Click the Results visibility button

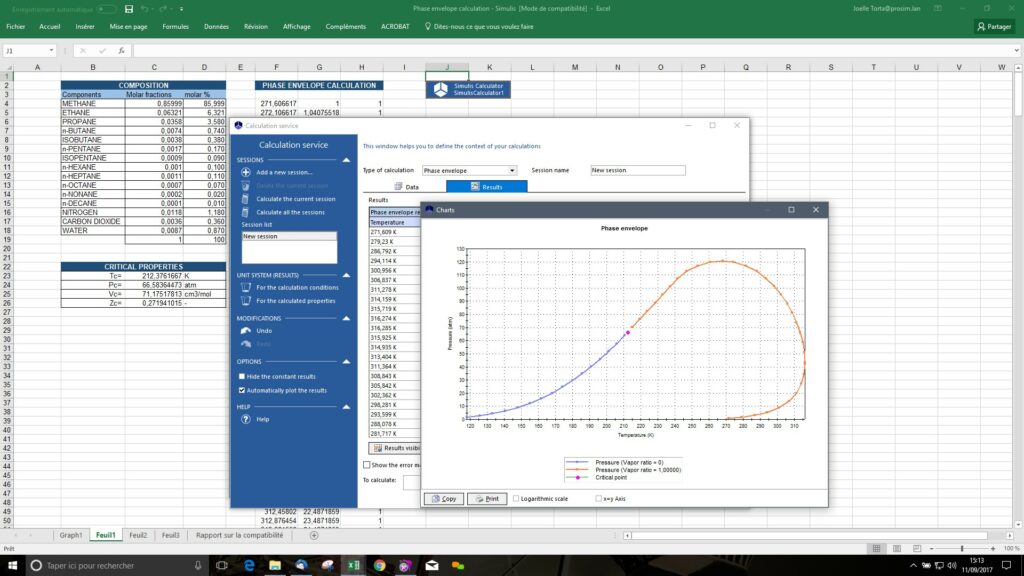[395, 448]
